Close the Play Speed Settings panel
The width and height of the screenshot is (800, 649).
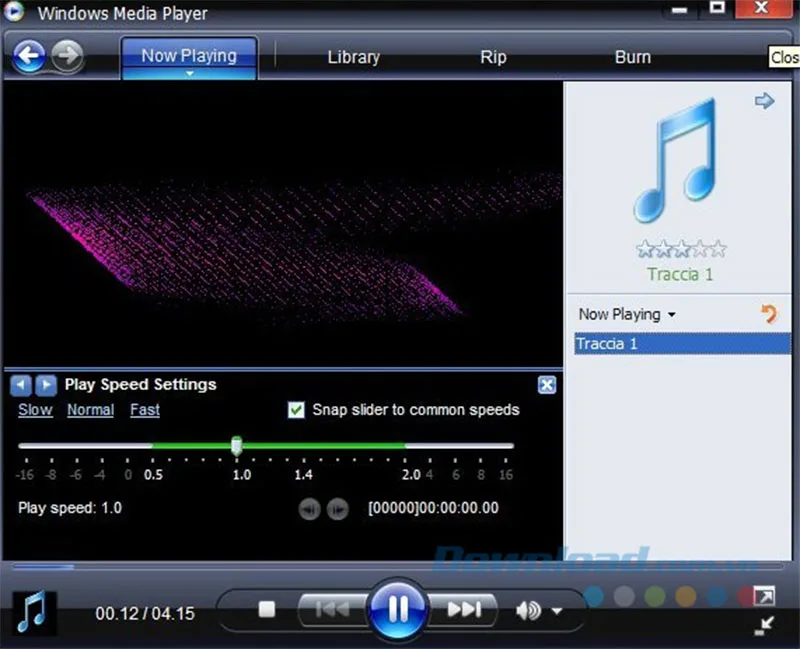546,385
